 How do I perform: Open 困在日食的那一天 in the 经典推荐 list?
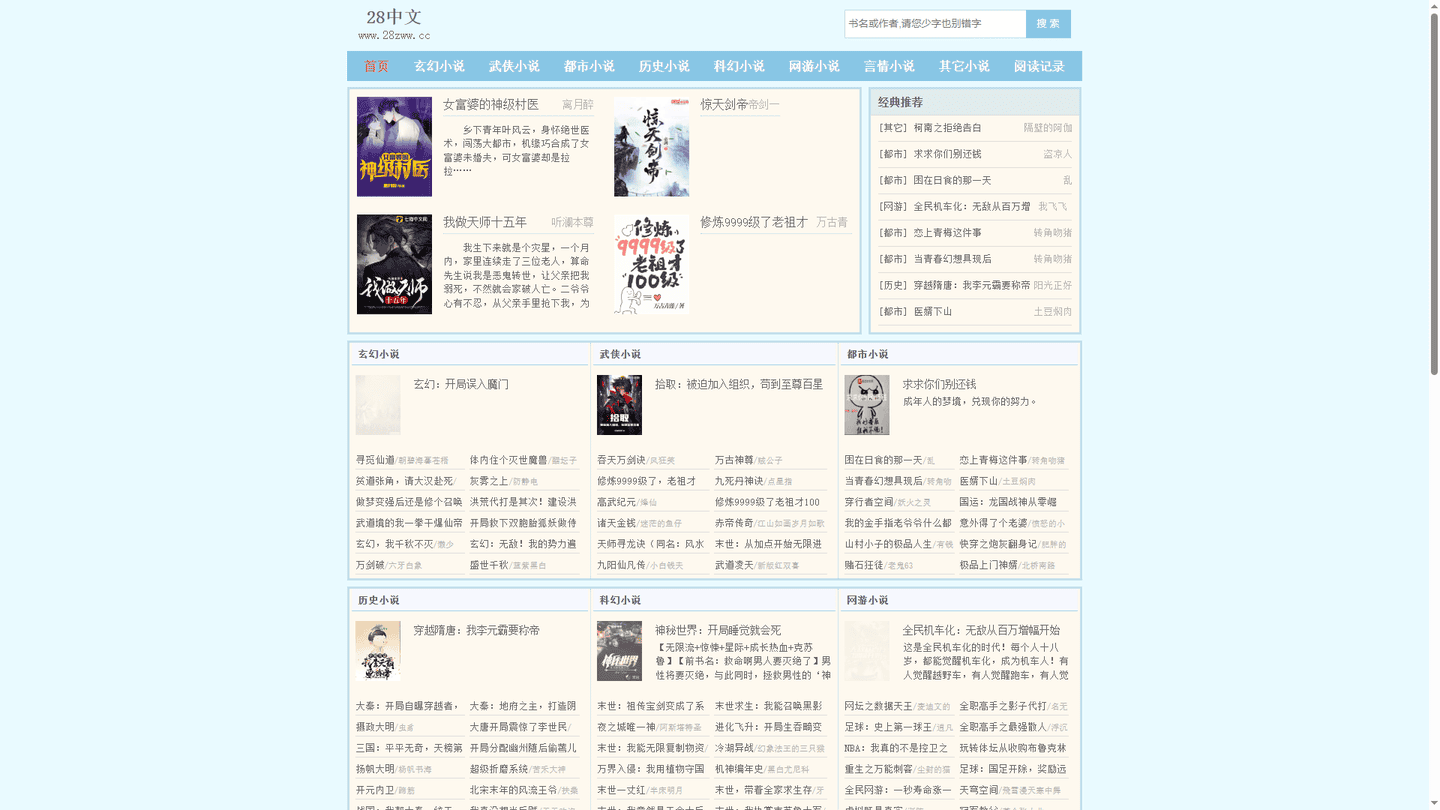(952, 180)
